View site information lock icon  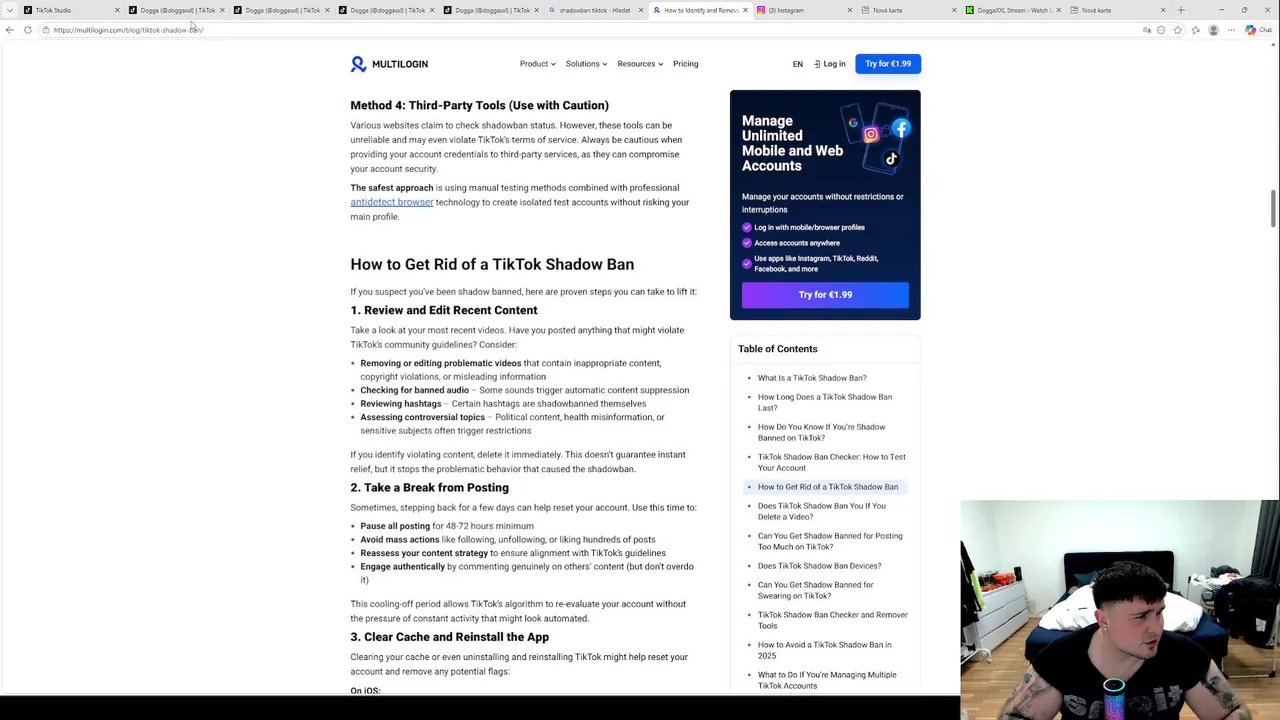(x=45, y=30)
